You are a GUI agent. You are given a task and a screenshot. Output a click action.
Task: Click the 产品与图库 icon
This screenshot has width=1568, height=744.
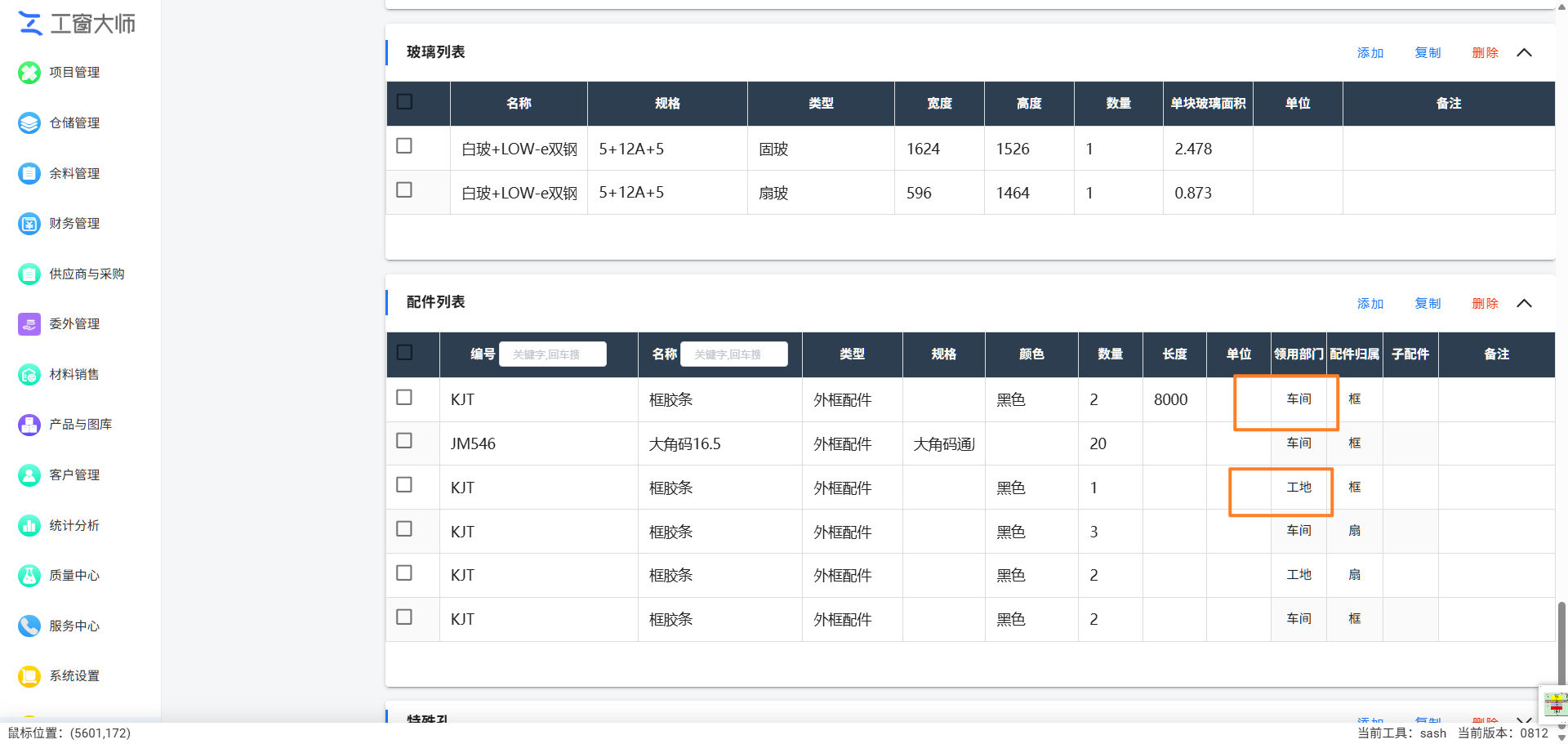pos(29,425)
